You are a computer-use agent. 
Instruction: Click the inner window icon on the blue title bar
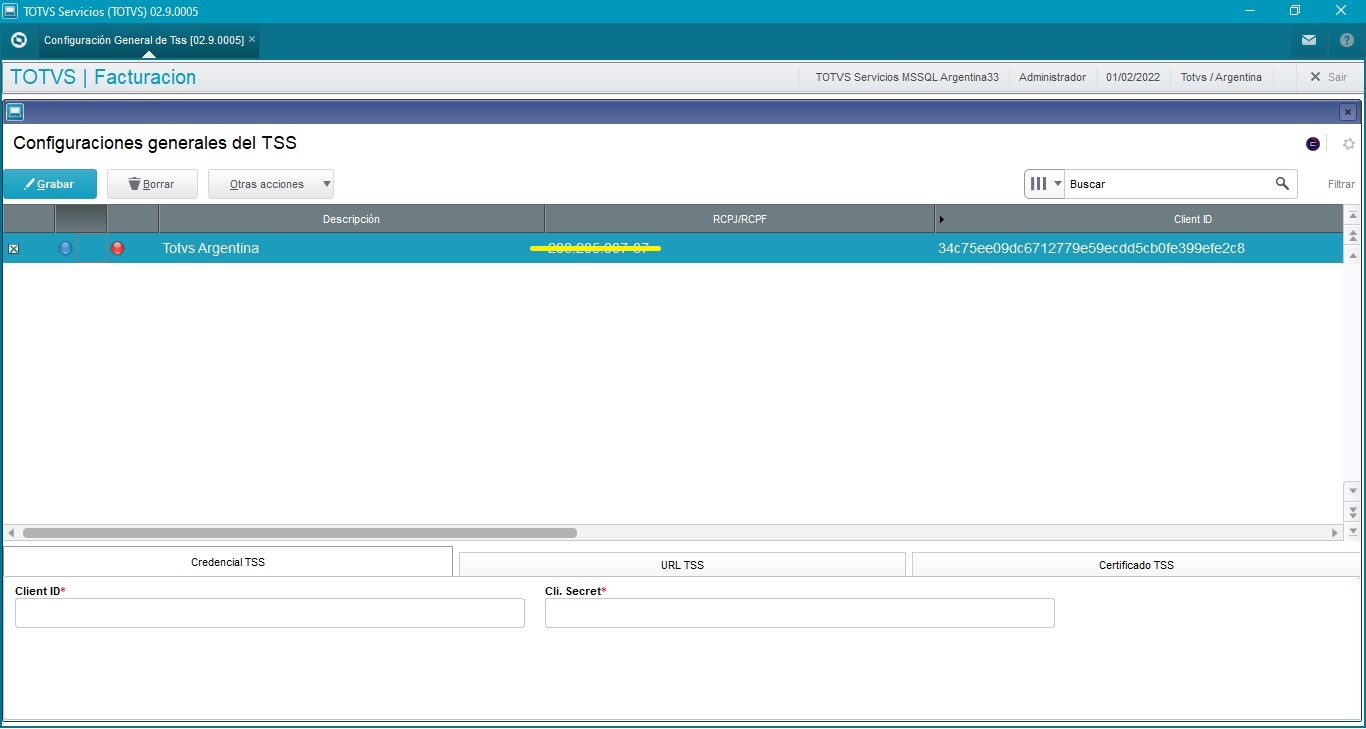tap(15, 112)
